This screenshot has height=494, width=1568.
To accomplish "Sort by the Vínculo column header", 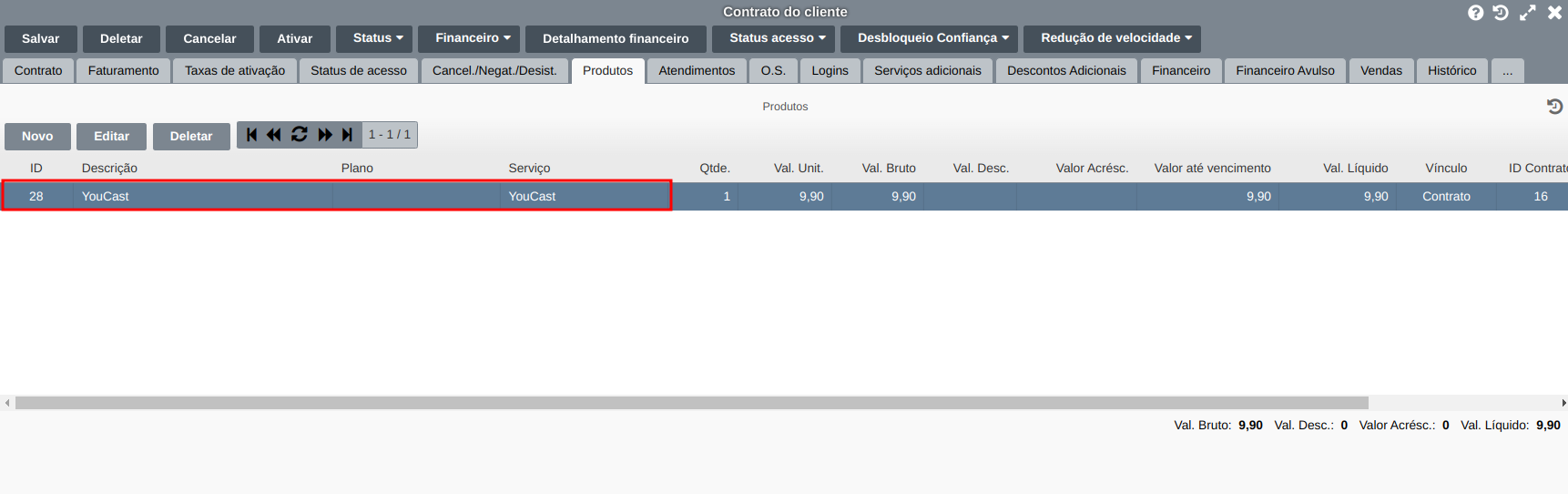I will [1446, 169].
